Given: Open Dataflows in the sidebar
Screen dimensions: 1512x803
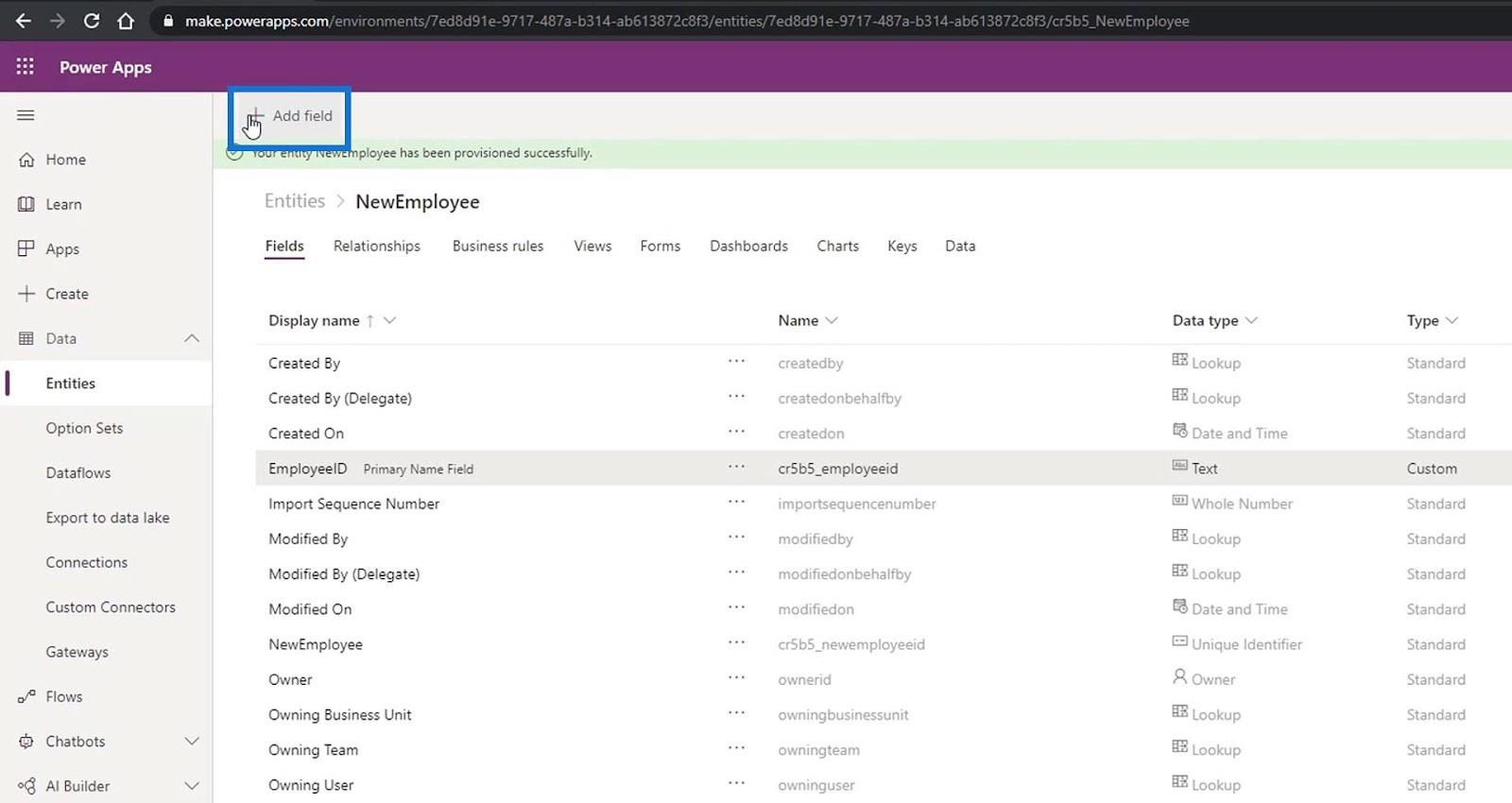Looking at the screenshot, I should click(x=78, y=472).
